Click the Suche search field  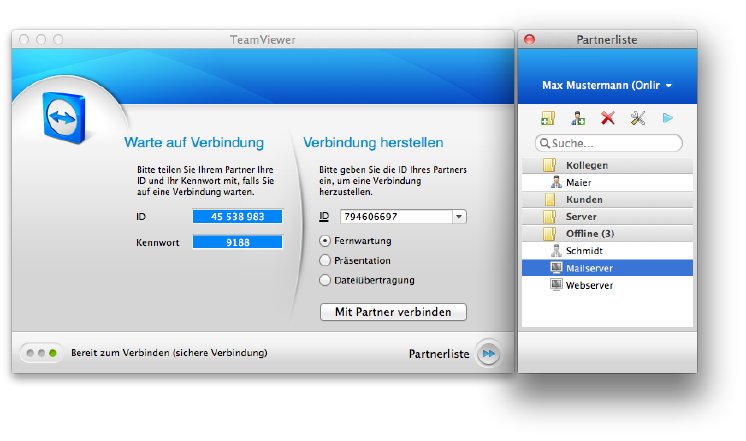click(x=609, y=143)
